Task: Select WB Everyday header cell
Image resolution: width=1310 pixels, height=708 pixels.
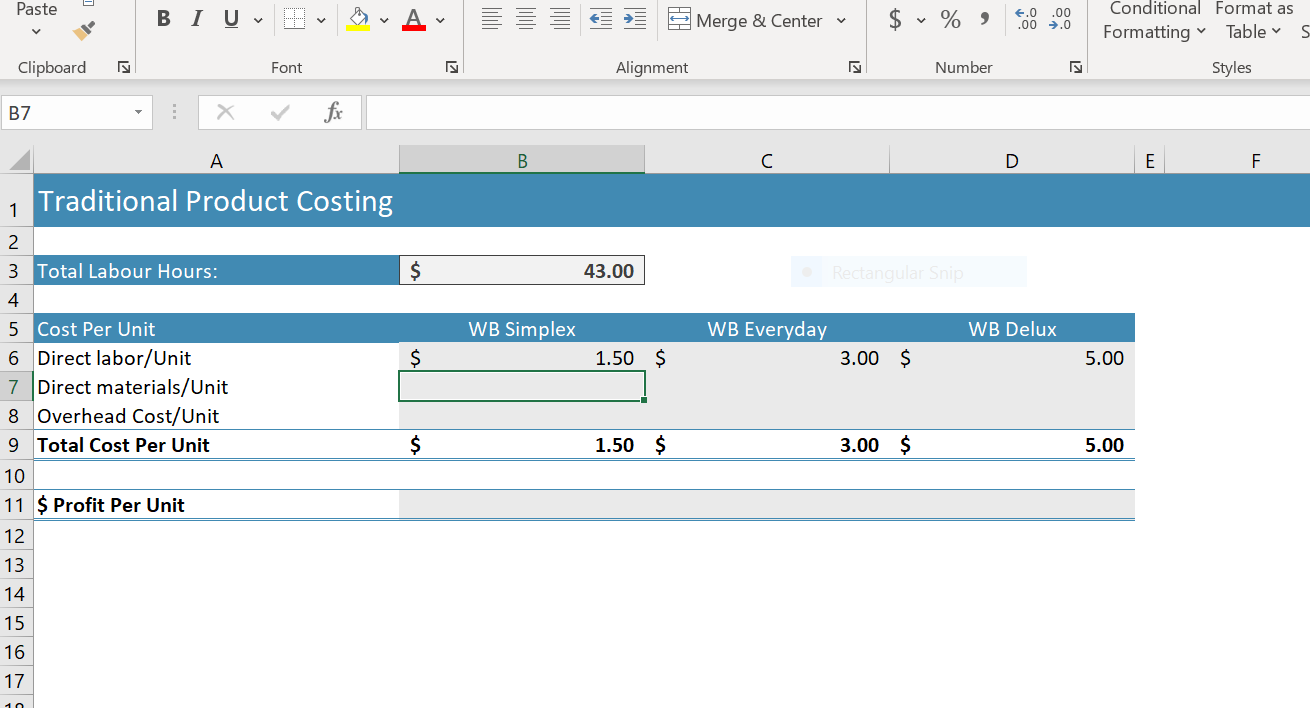Action: click(767, 328)
